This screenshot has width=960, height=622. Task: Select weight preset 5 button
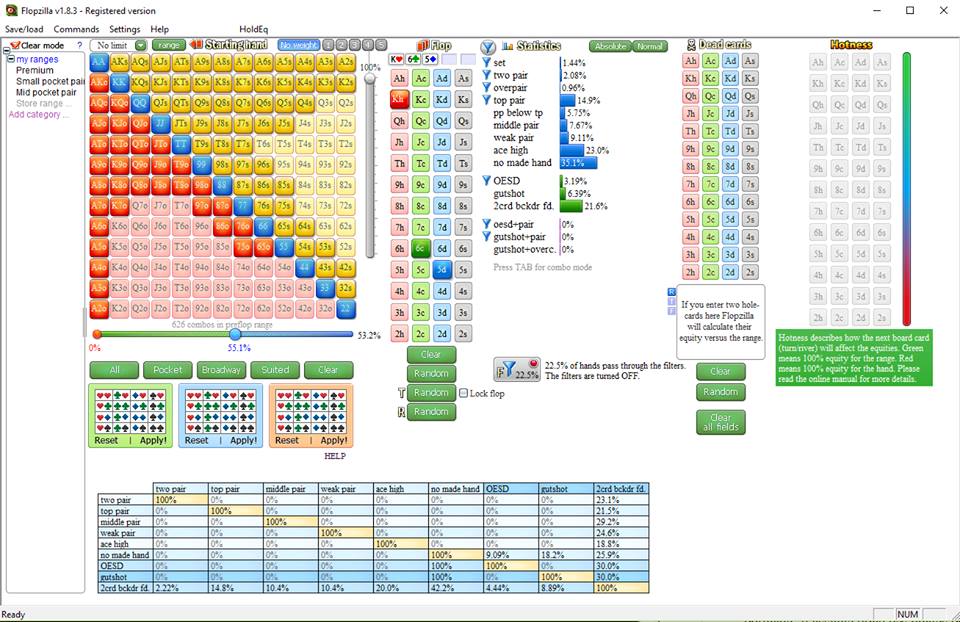tap(381, 45)
